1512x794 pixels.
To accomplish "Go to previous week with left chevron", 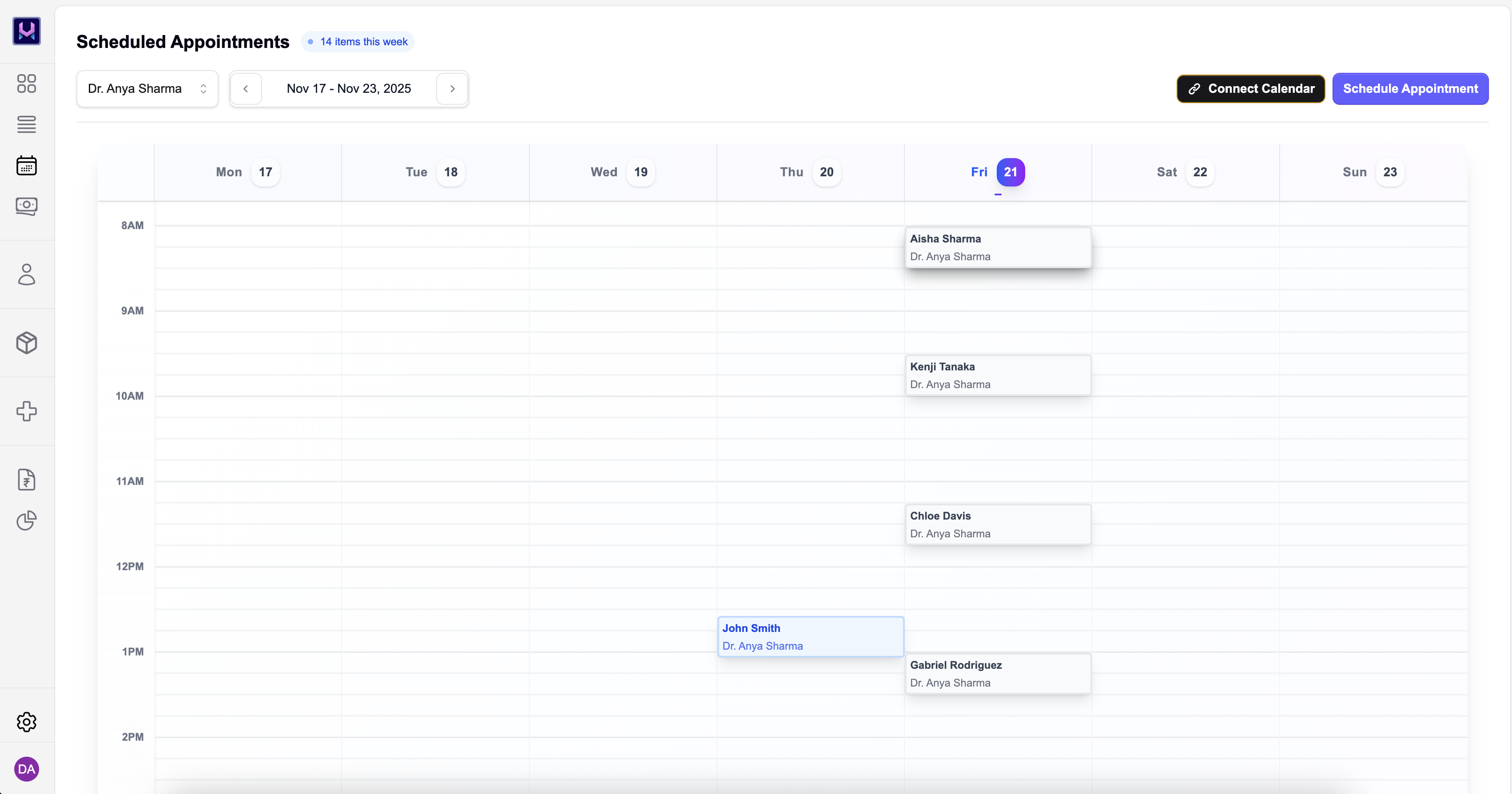I will tap(246, 89).
